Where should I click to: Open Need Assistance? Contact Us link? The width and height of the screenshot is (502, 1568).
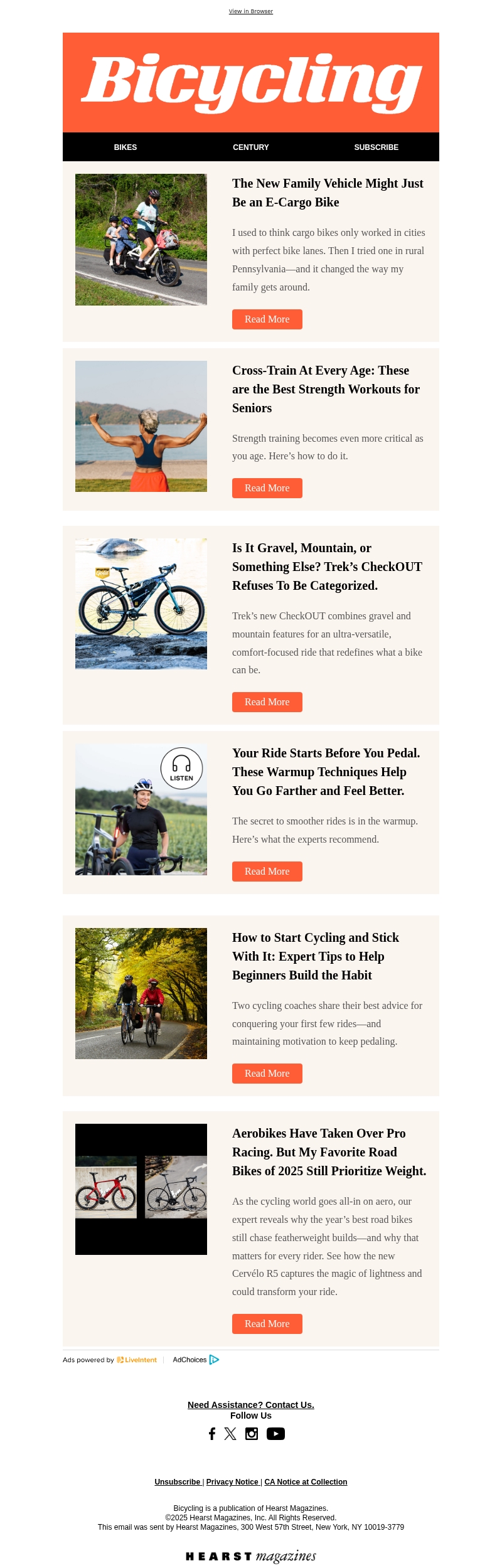251,1405
